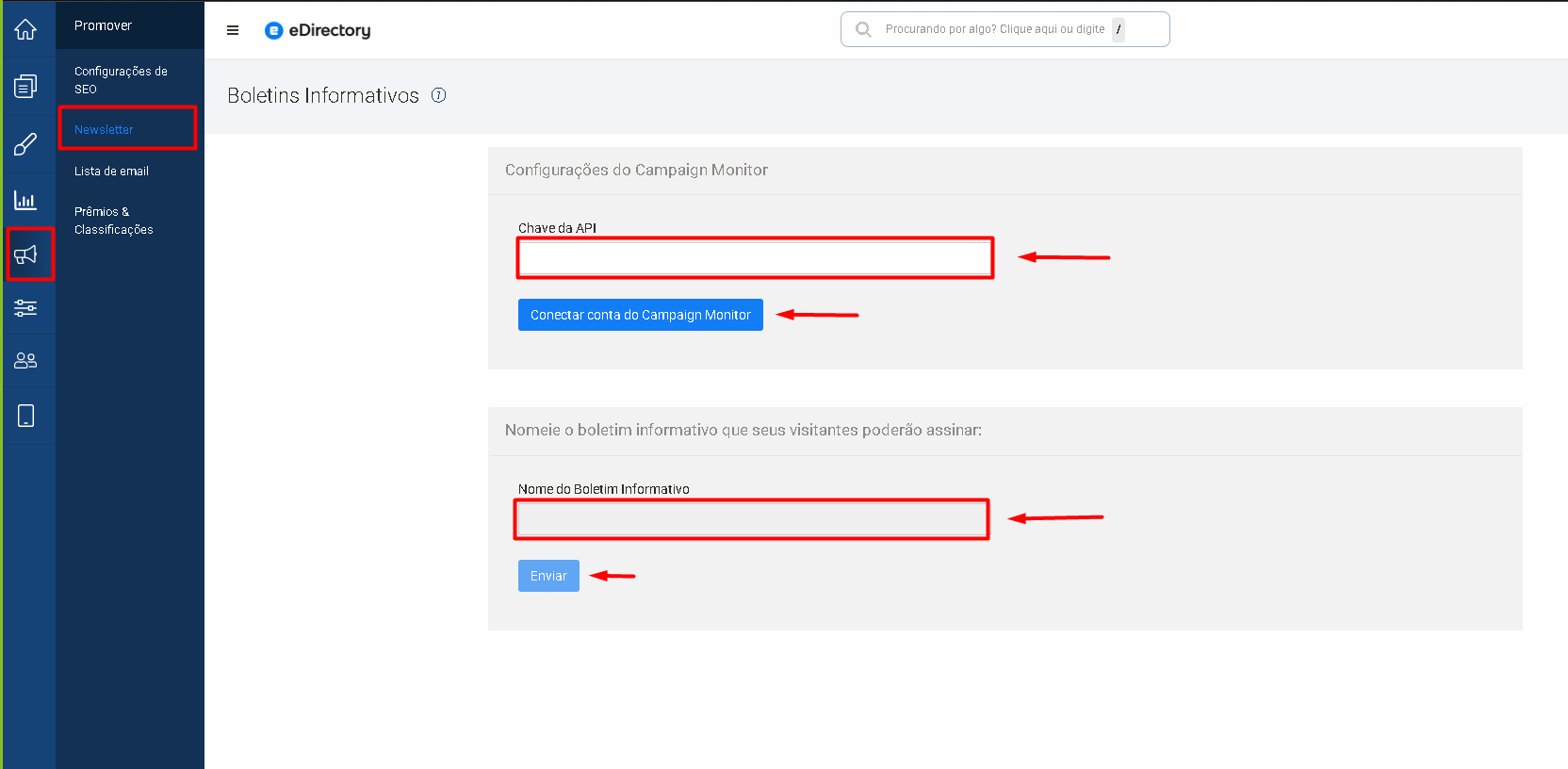Open help icon next to Boletins Informativos
1568x769 pixels.
point(438,95)
